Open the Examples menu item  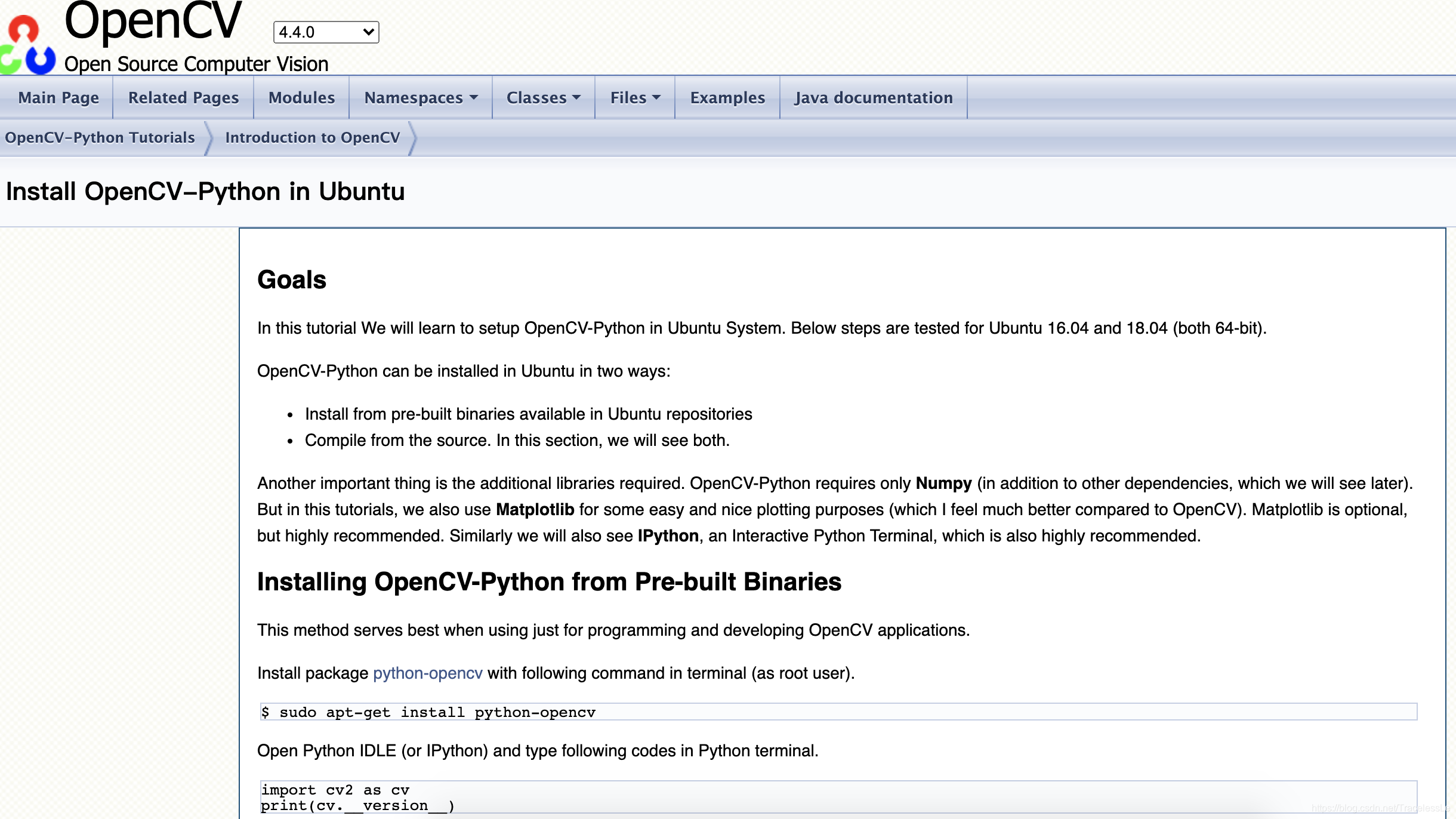[727, 97]
